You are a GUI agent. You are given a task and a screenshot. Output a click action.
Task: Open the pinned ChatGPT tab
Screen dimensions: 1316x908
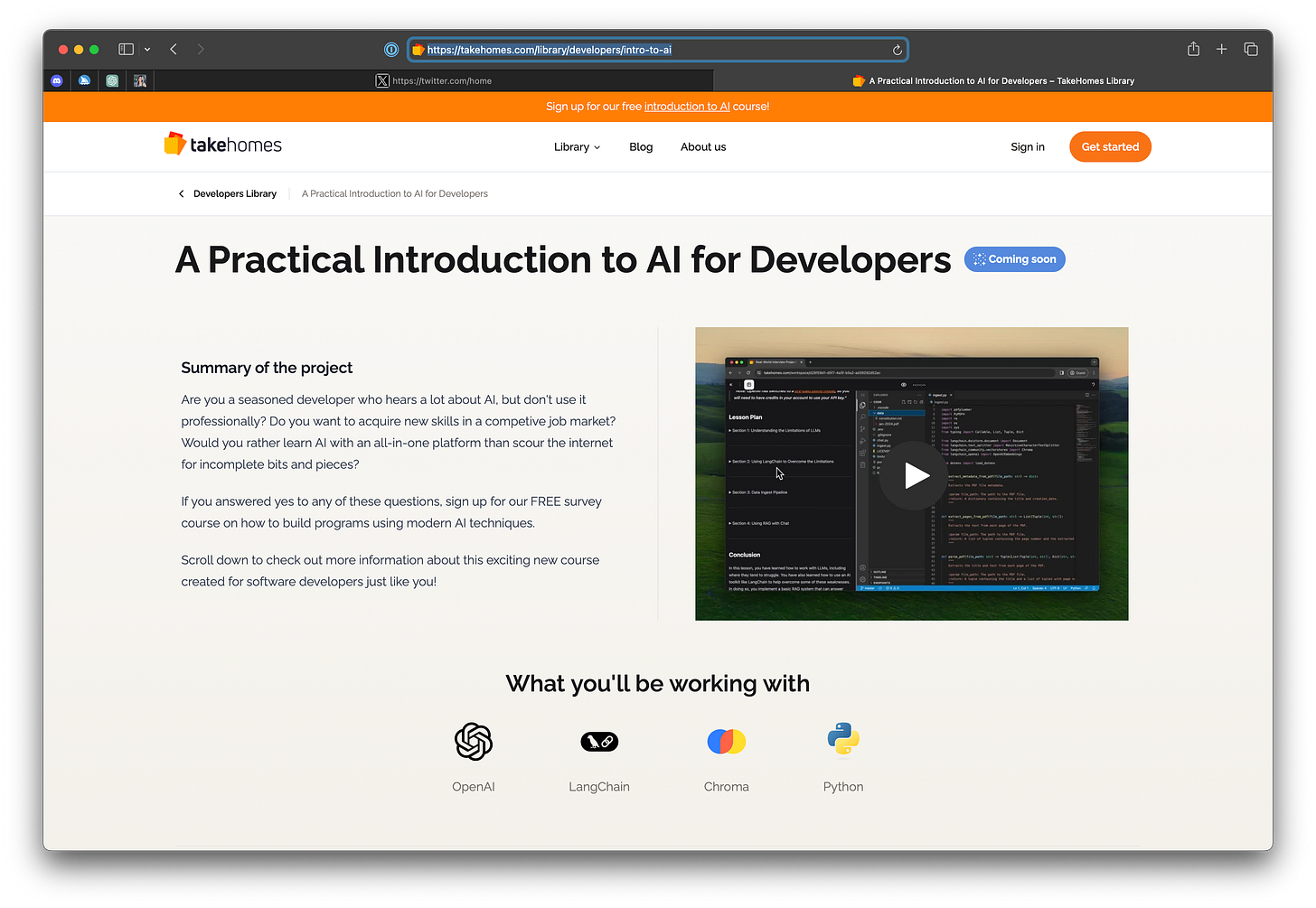pos(112,80)
